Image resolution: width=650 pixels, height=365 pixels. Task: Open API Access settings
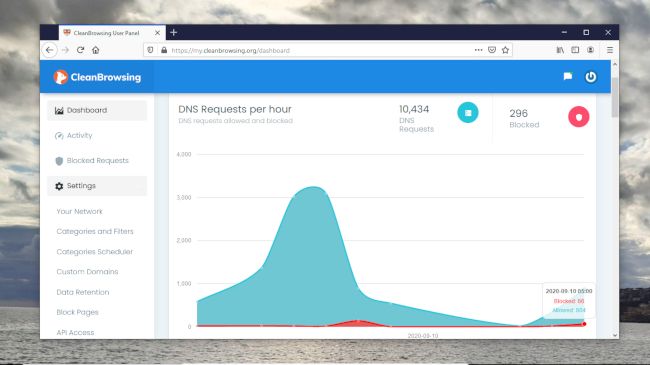pos(75,333)
